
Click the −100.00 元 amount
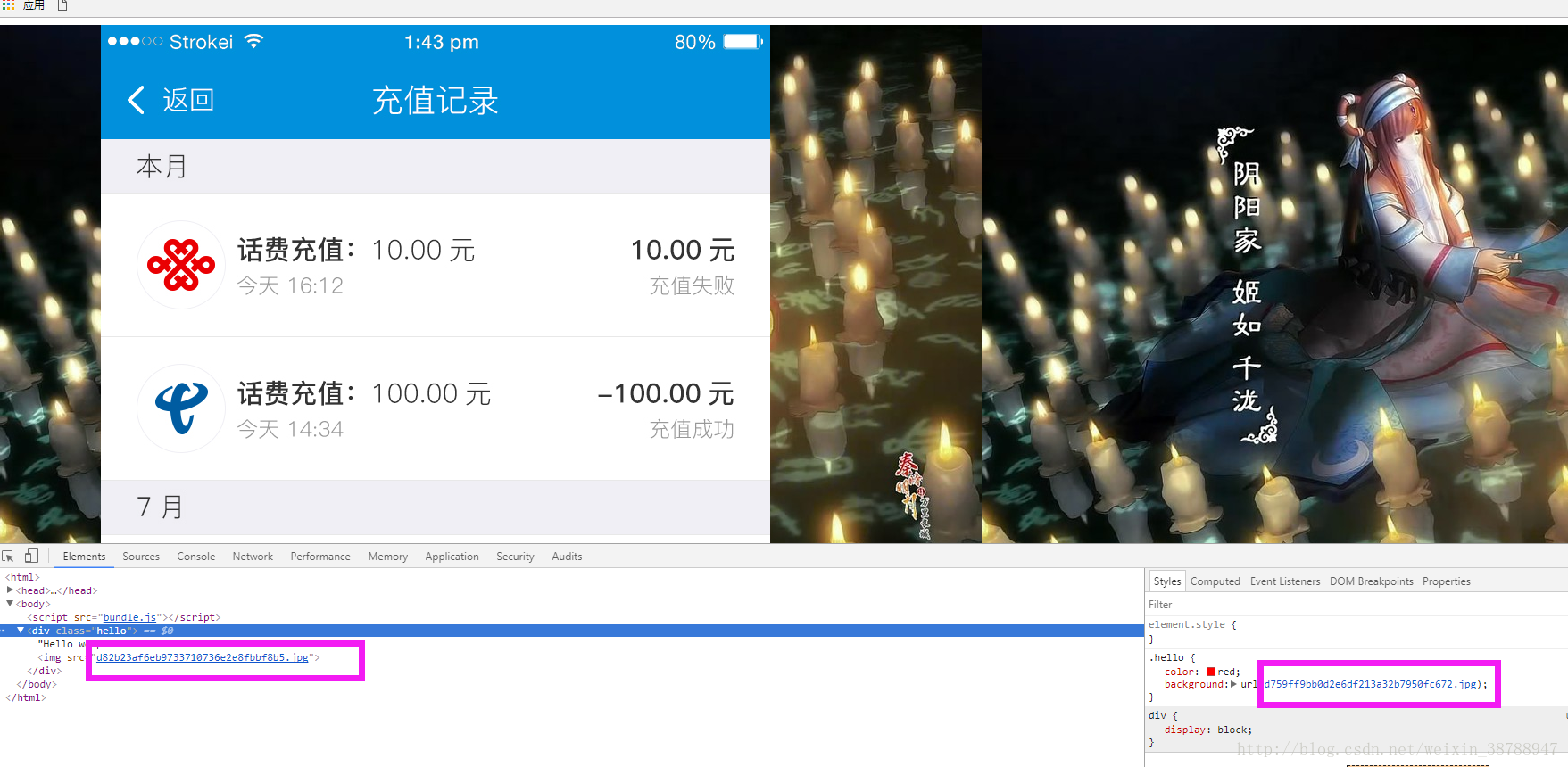point(666,393)
